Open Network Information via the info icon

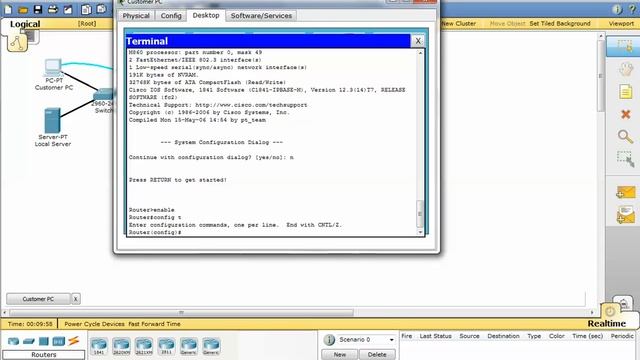617,9
